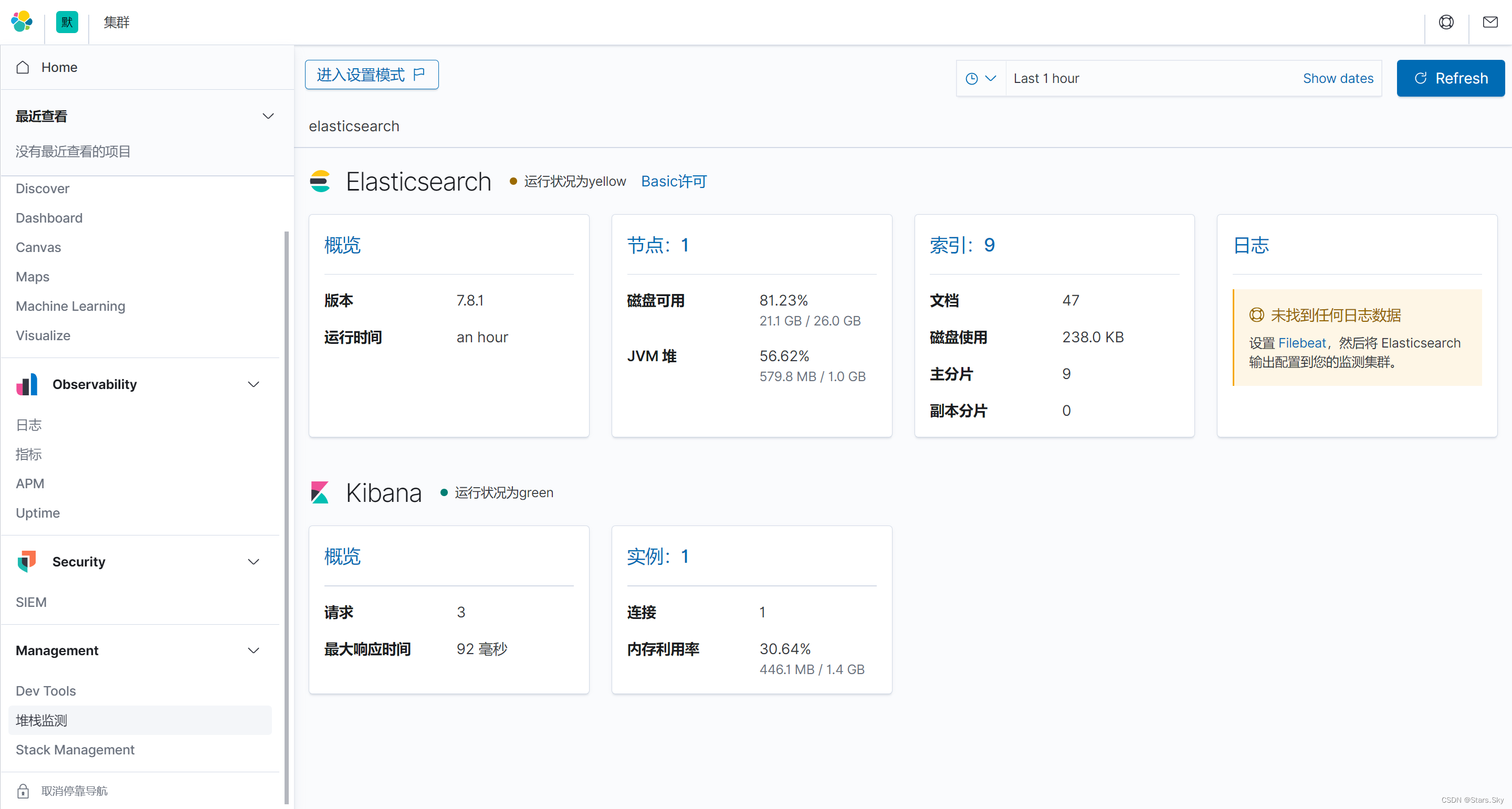
Task: Click the sidebar vertical scrollbar
Action: point(287,517)
